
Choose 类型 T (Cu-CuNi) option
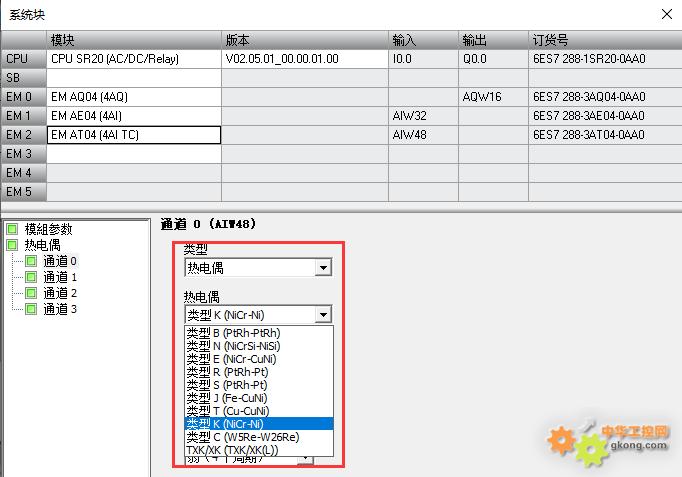[x=259, y=411]
